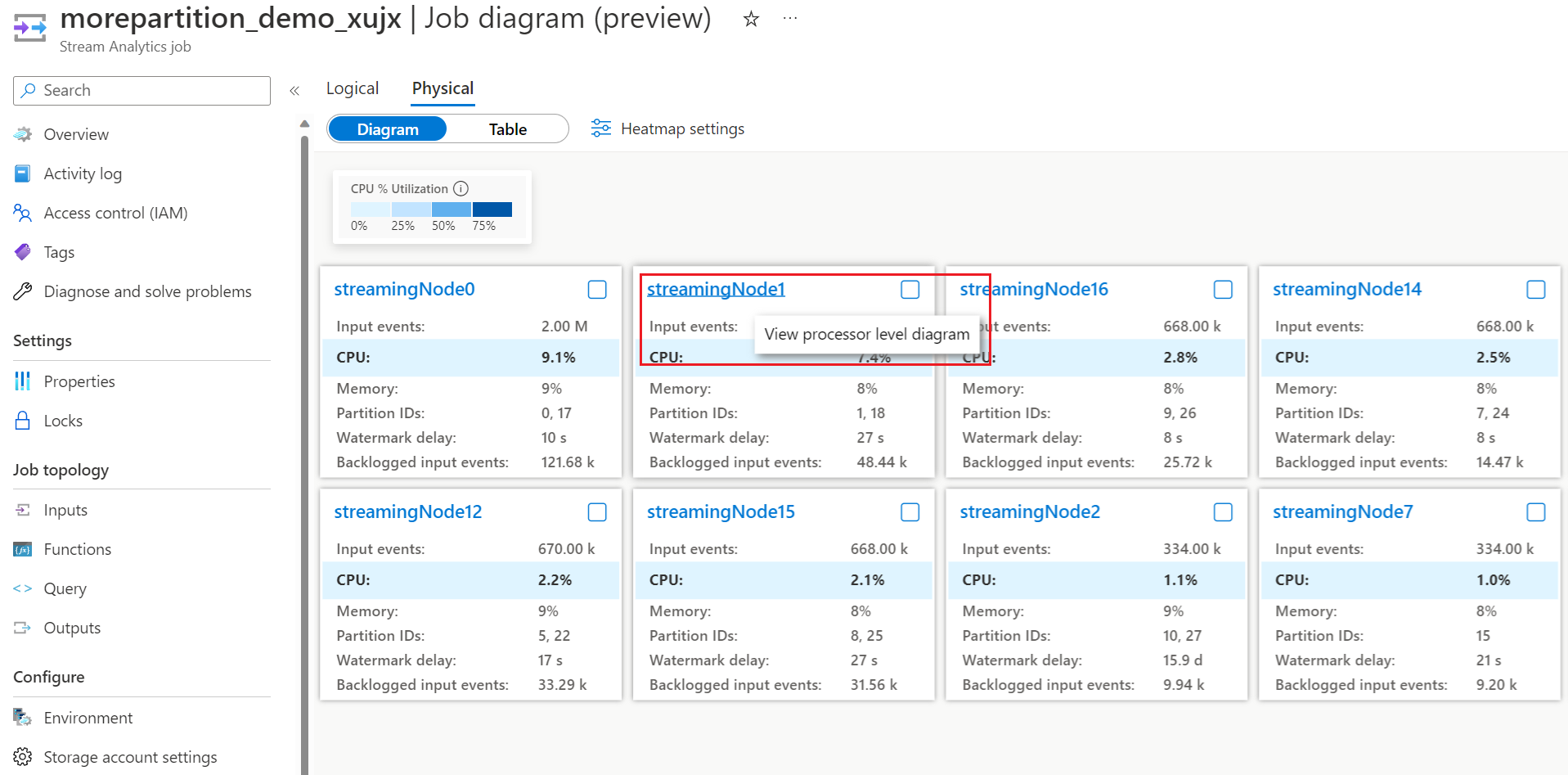
Task: Click the 0% CPU utilization color swatch
Action: pos(371,210)
